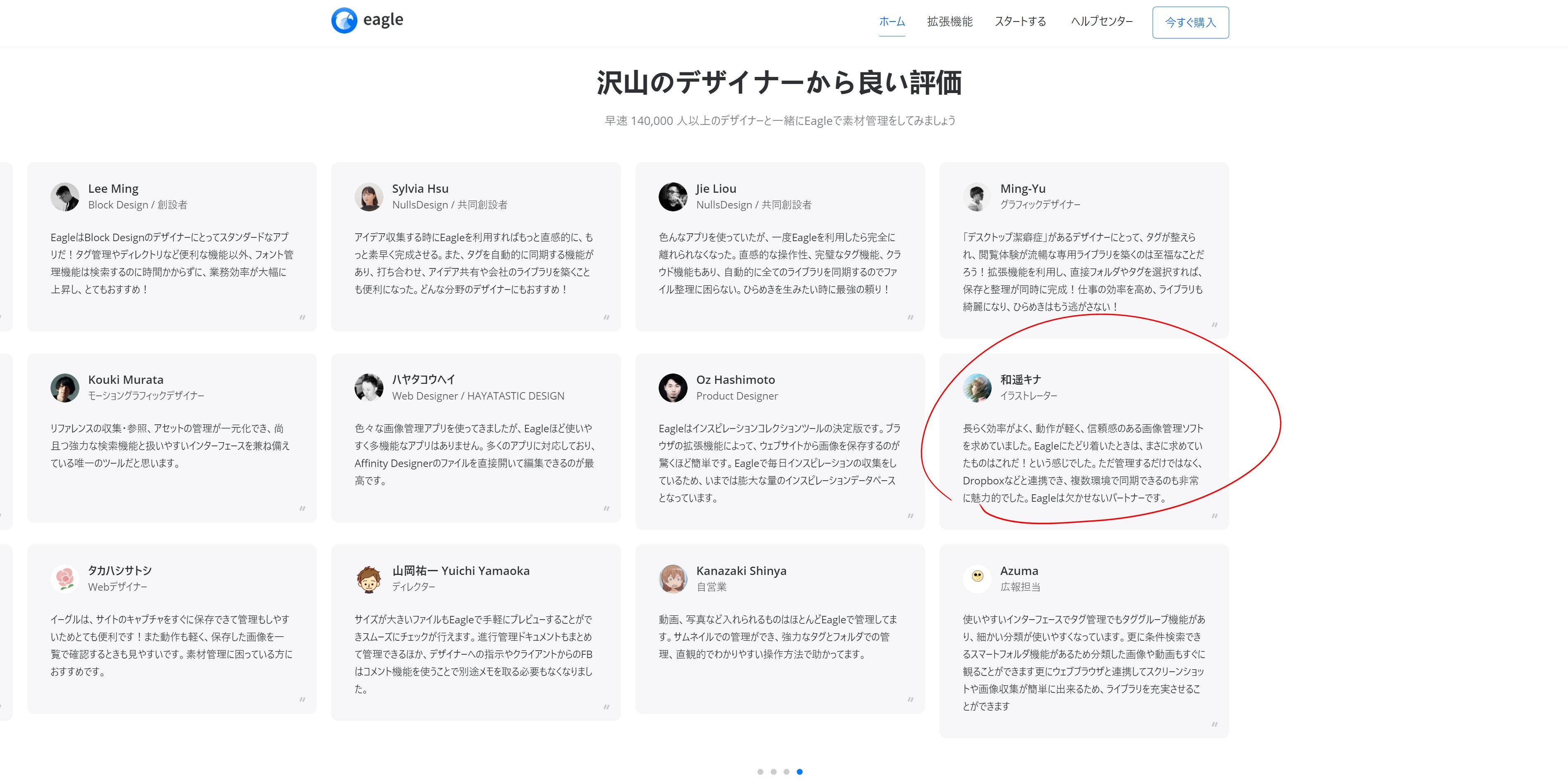Click the name Kouki Murata
The height and width of the screenshot is (783, 1568).
coord(125,380)
